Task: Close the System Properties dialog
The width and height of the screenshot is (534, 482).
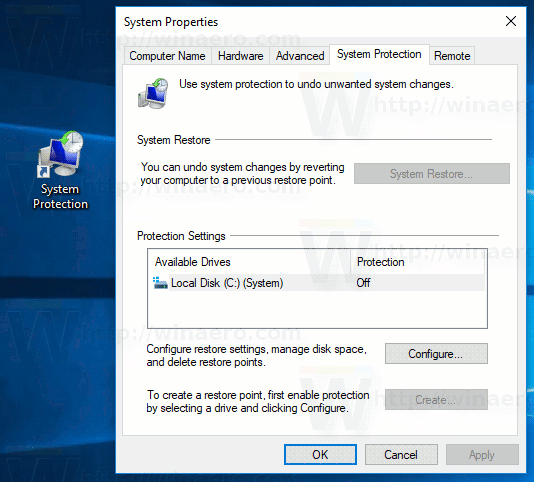Action: point(511,21)
